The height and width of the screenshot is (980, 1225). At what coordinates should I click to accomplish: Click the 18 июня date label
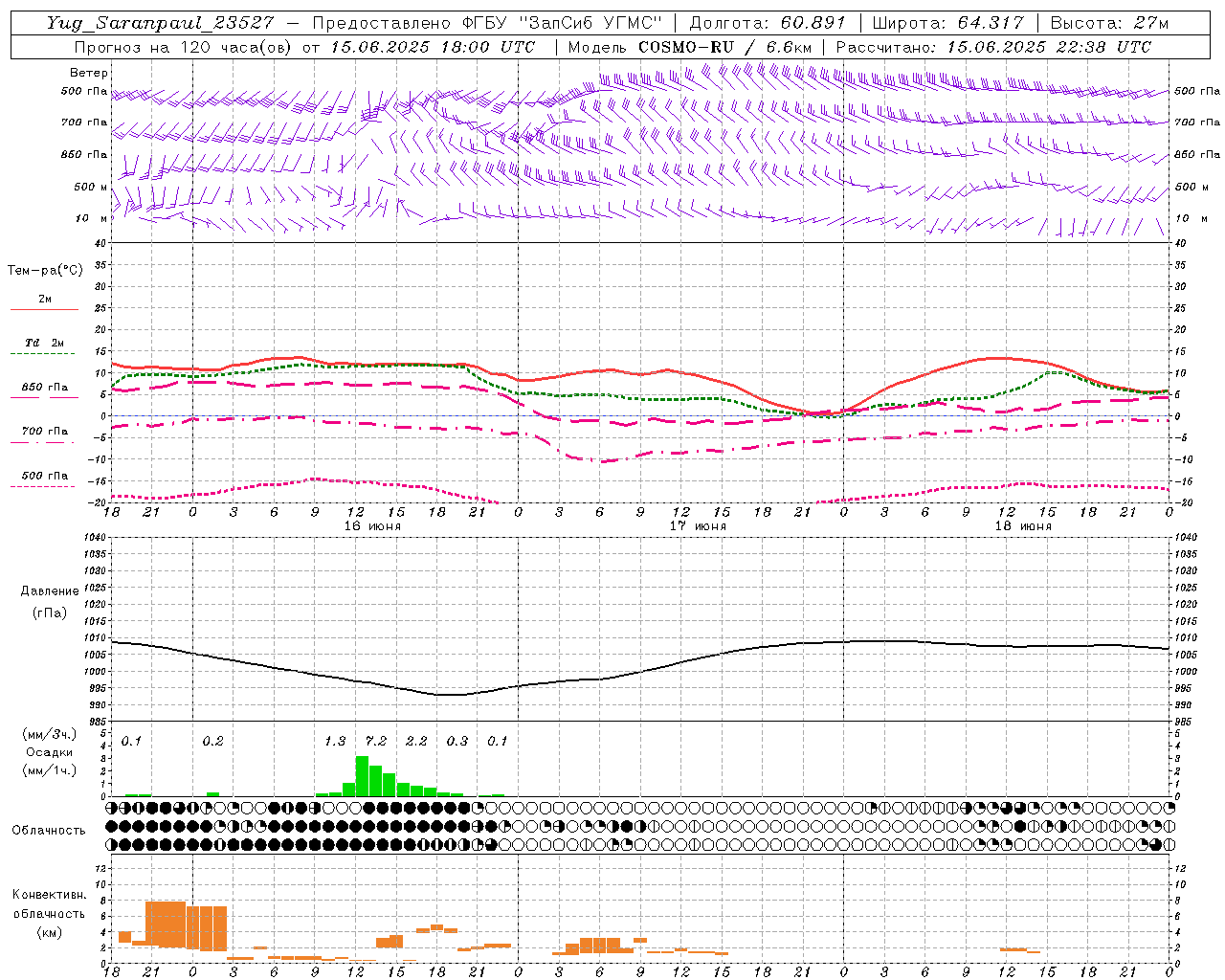point(1023,526)
